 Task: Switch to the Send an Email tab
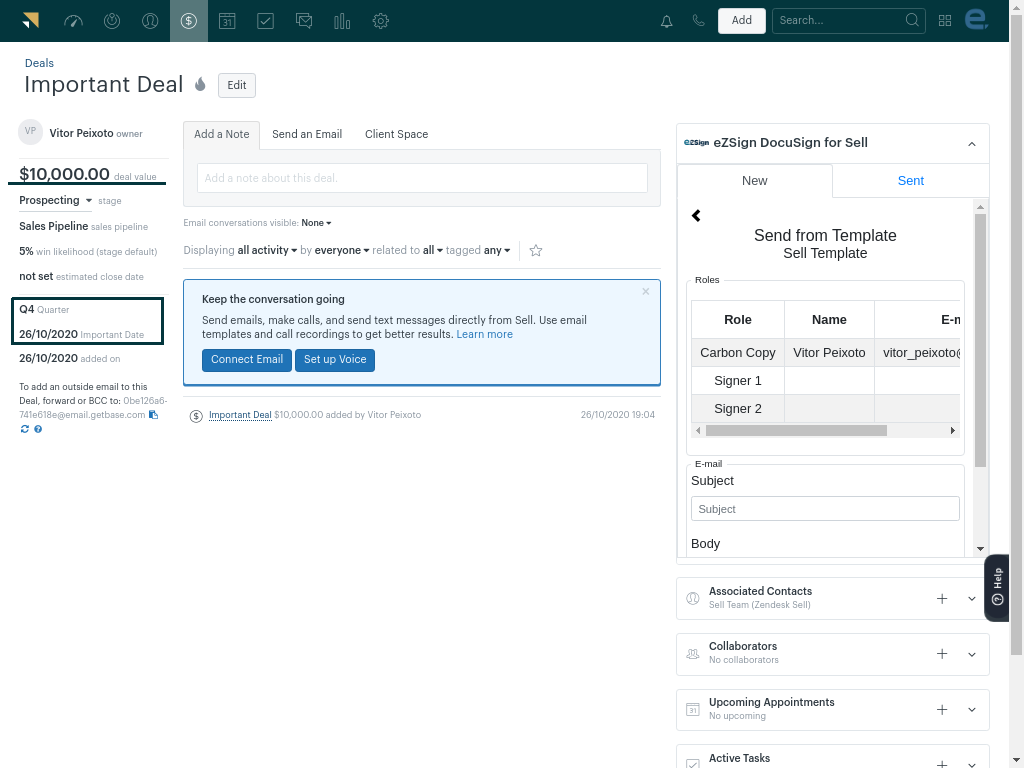pos(307,134)
